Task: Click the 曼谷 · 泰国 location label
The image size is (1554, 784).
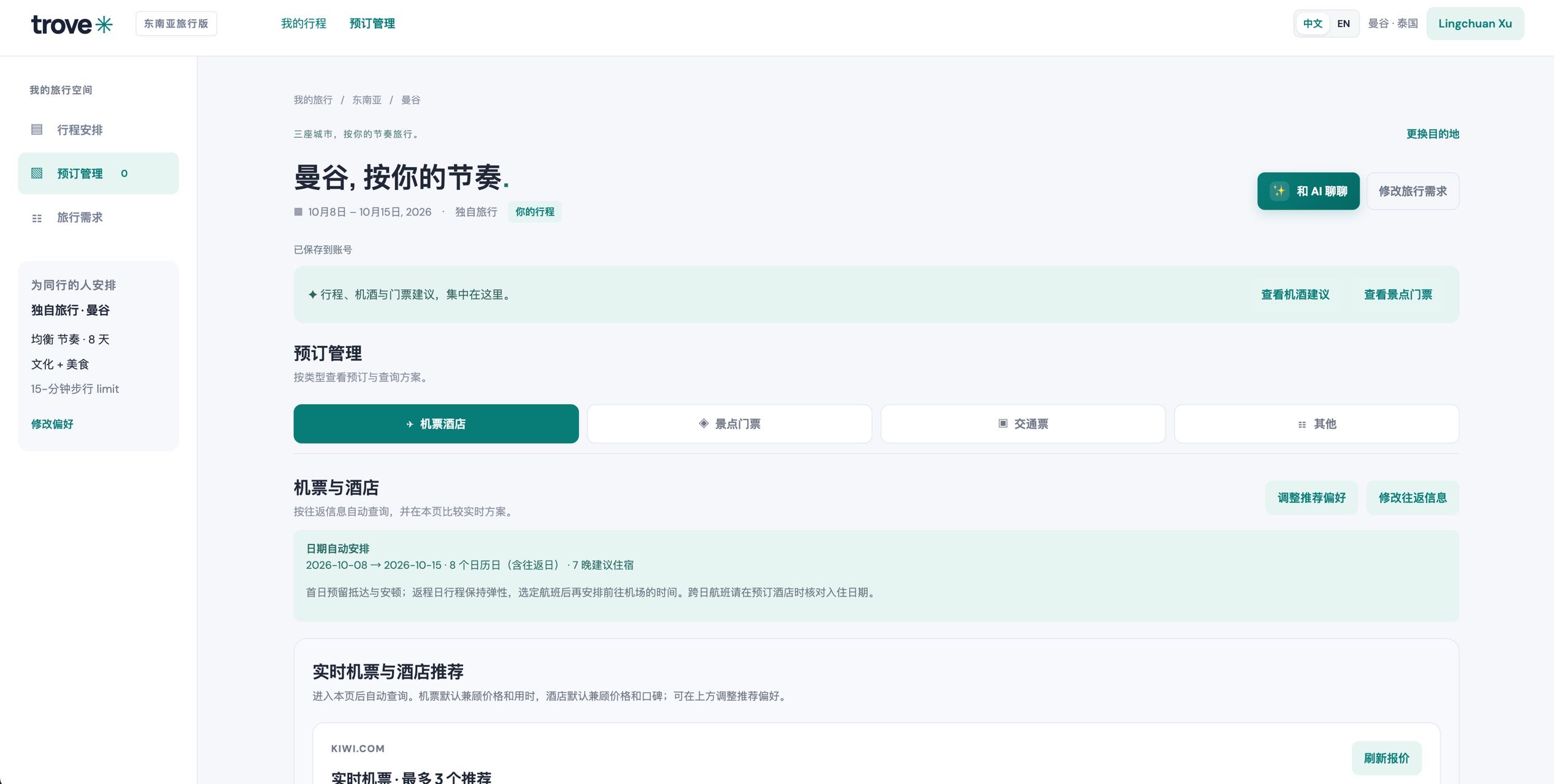Action: [1393, 24]
